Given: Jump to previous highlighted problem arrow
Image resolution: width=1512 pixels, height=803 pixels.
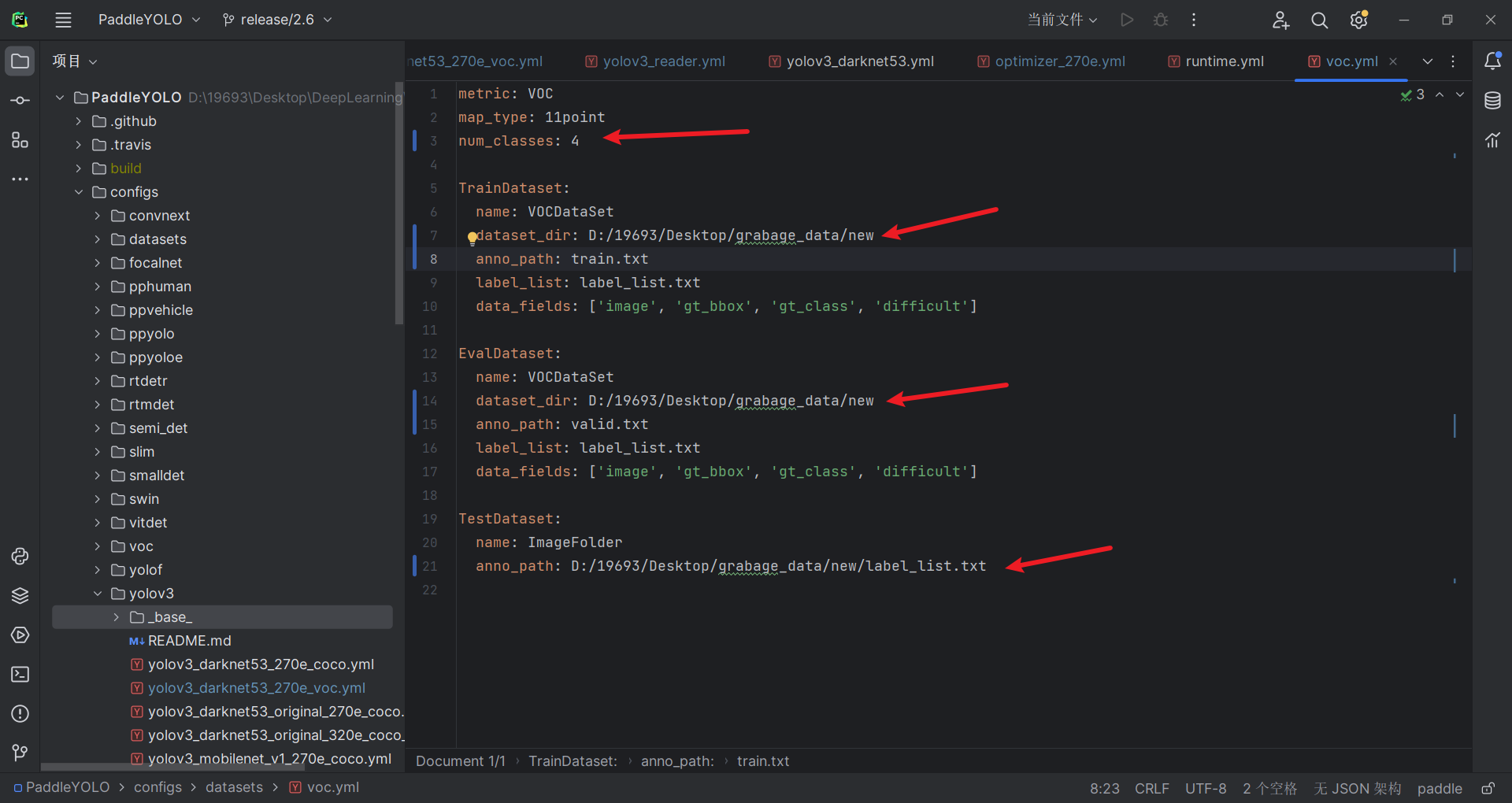Looking at the screenshot, I should coord(1440,94).
